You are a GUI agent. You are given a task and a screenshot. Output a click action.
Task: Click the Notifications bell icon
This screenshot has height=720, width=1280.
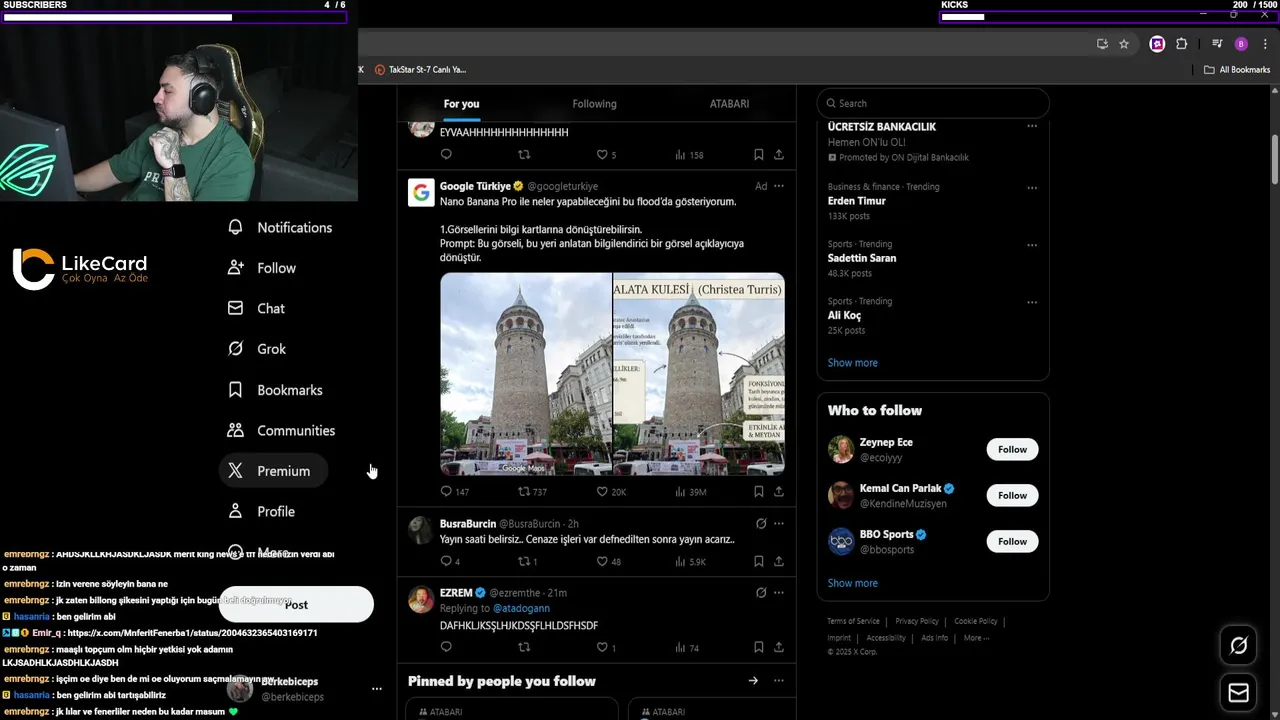235,227
